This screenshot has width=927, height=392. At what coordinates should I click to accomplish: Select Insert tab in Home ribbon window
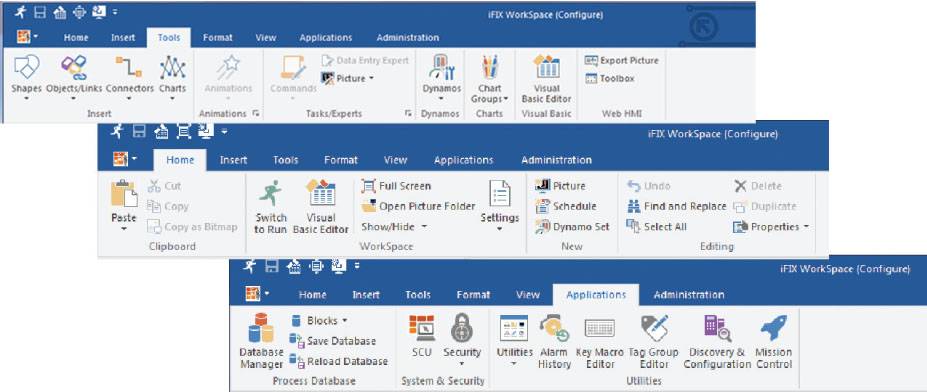pyautogui.click(x=234, y=160)
